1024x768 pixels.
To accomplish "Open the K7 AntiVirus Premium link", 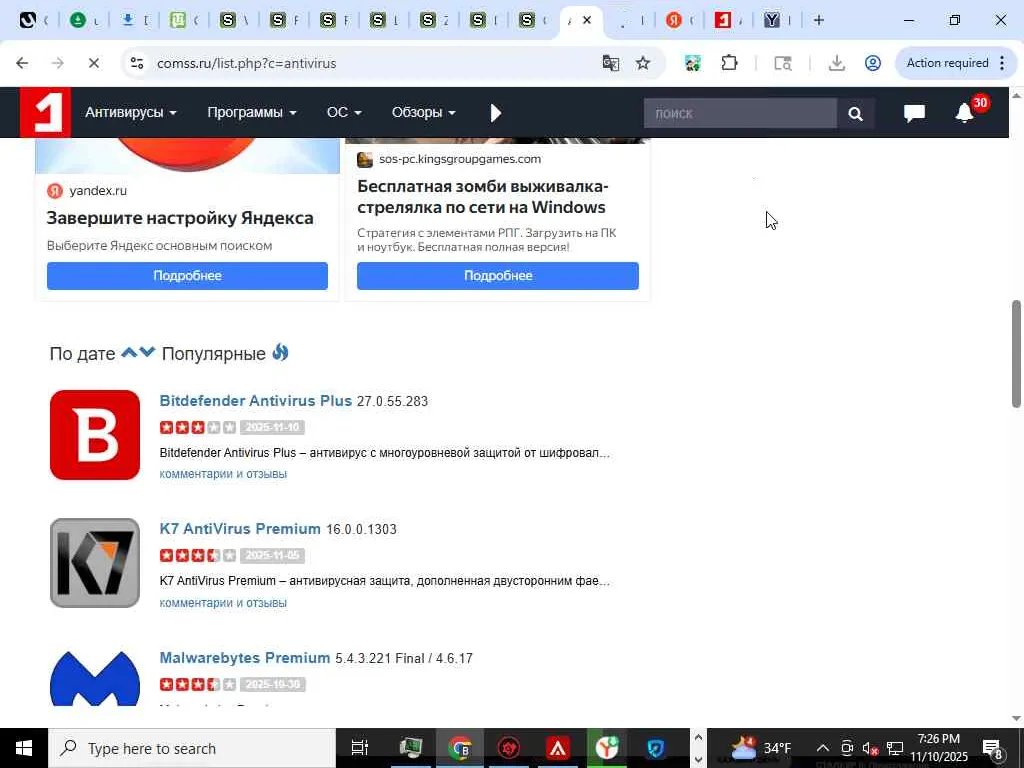I will click(240, 528).
